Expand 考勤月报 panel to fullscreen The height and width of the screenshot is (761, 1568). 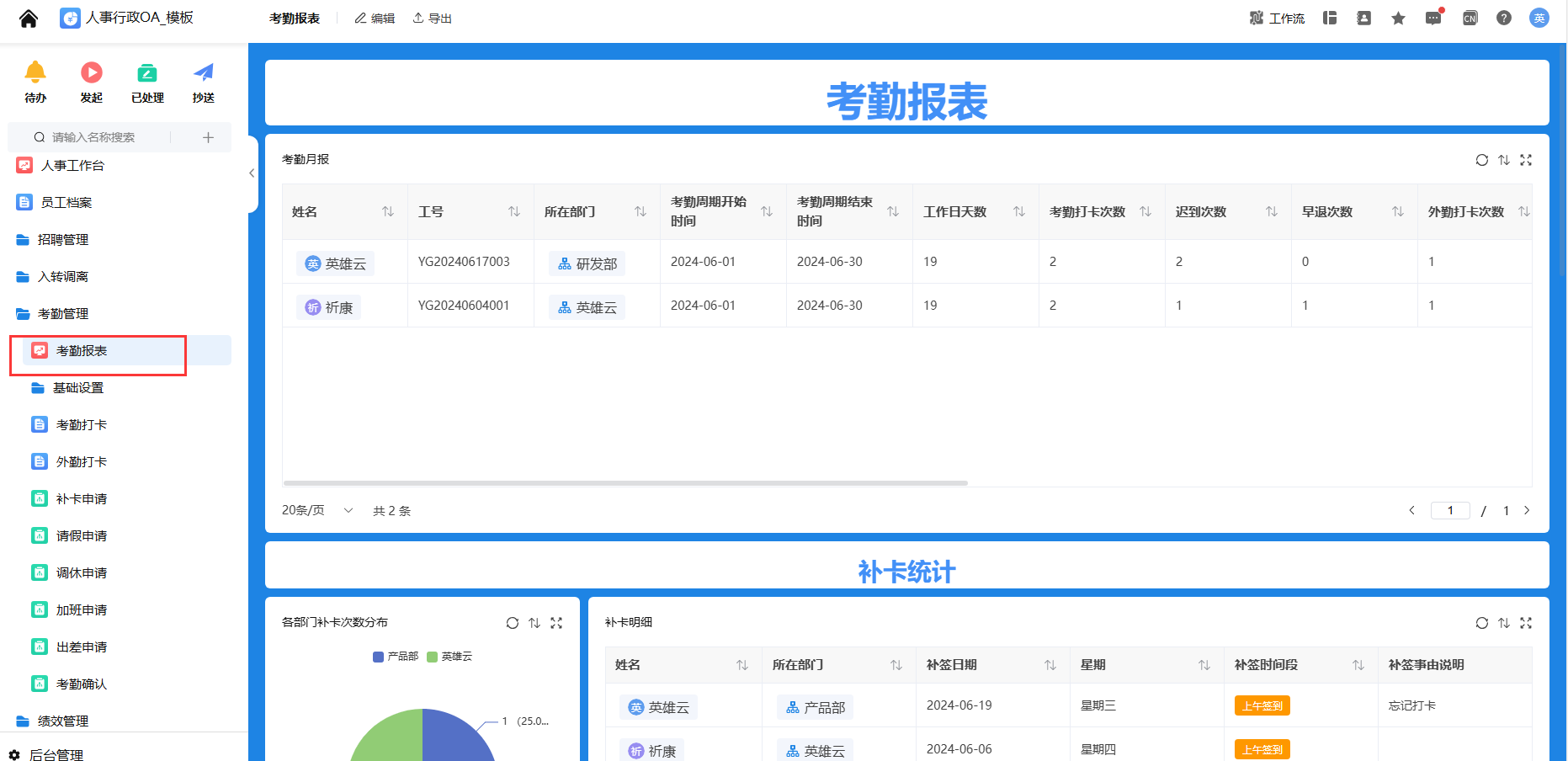click(1527, 159)
